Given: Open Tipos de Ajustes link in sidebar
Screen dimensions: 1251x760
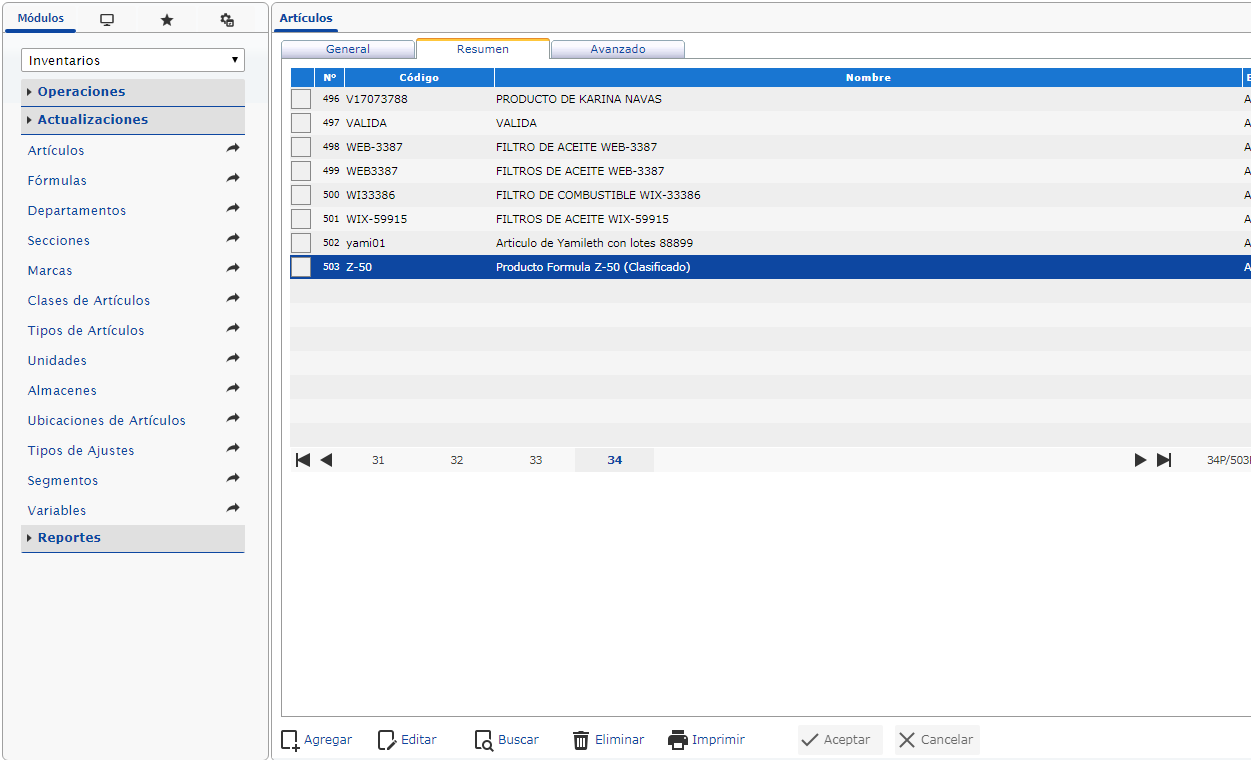Looking at the screenshot, I should click(81, 451).
